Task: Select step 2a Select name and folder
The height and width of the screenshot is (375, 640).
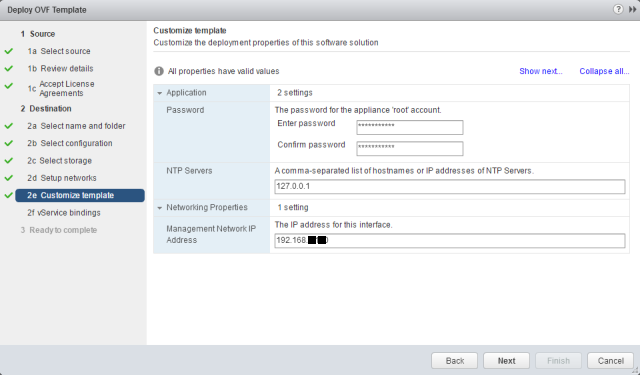Action: [76, 126]
